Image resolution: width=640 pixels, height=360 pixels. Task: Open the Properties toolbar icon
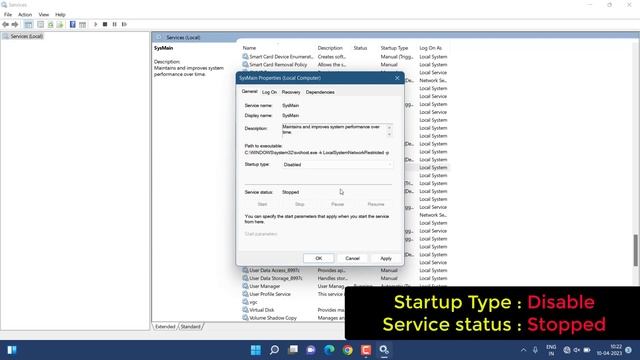[x=40, y=24]
